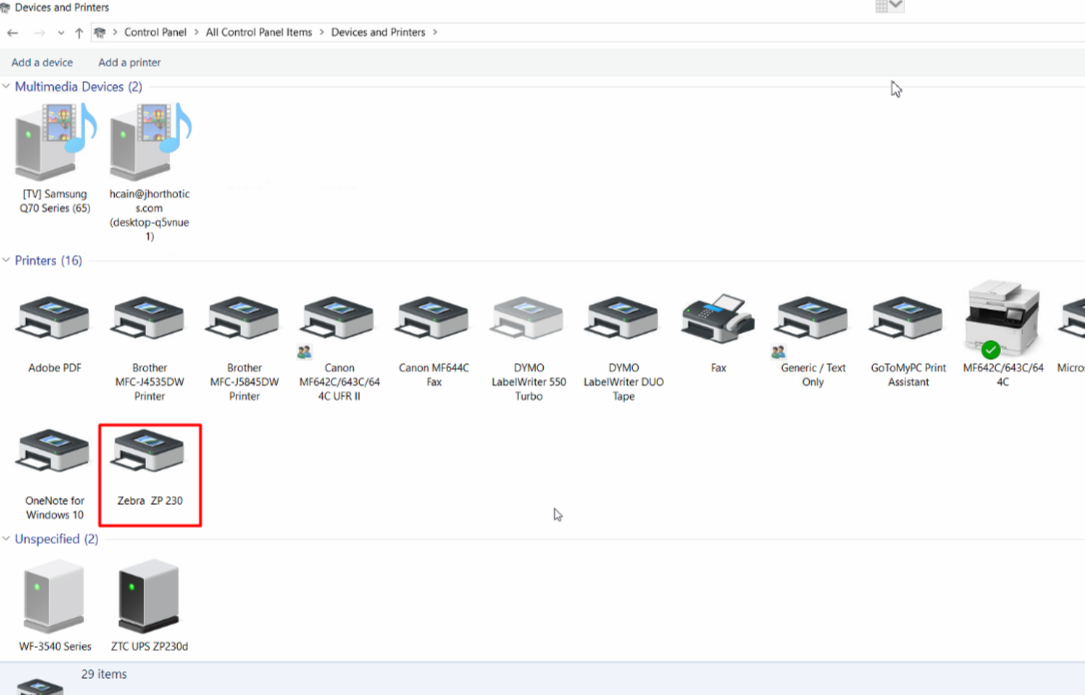Click the Unspecified (2) group header
Screen dimensions: 1085x695
[57, 539]
